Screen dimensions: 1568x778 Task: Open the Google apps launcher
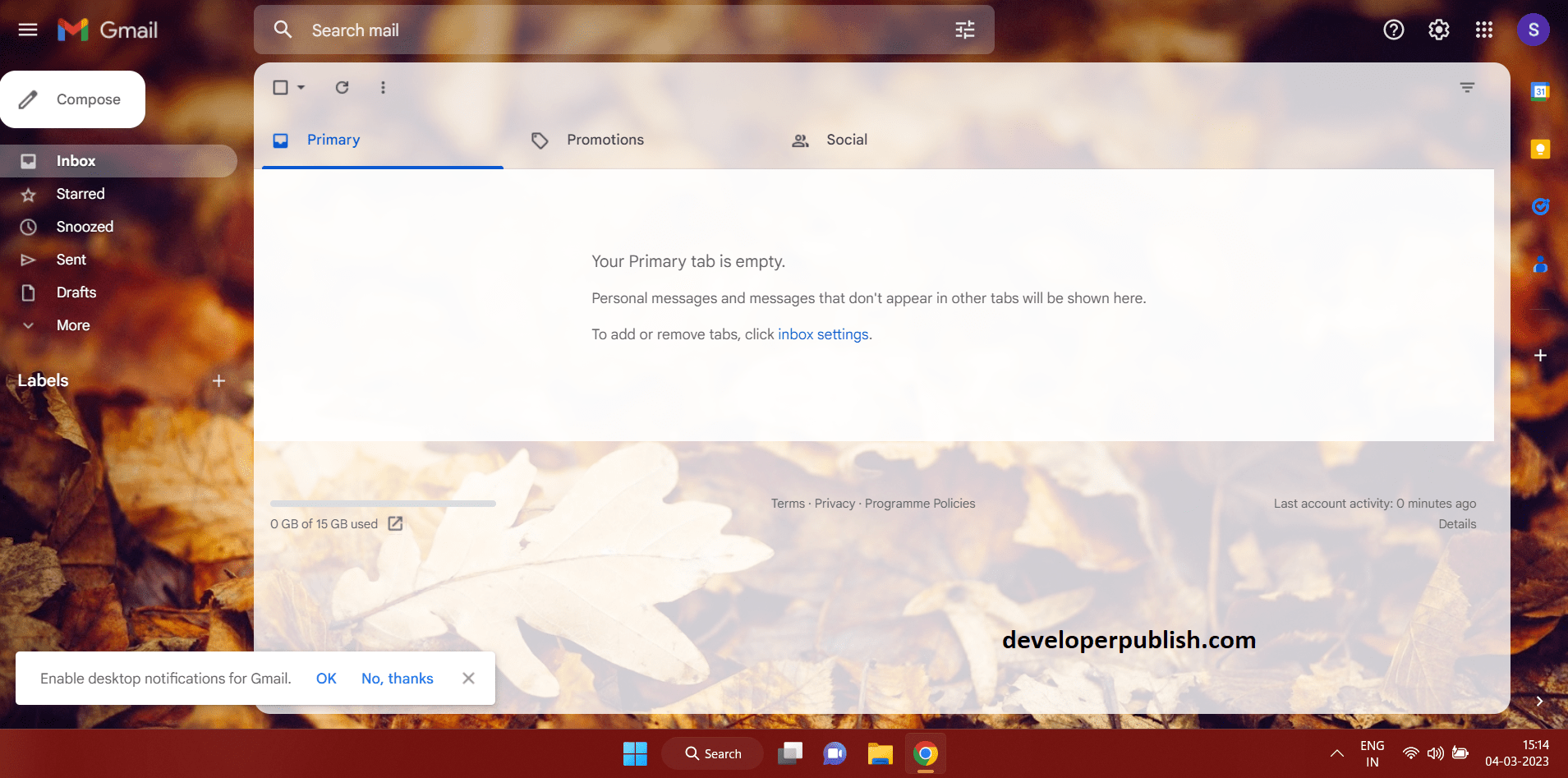[x=1483, y=30]
